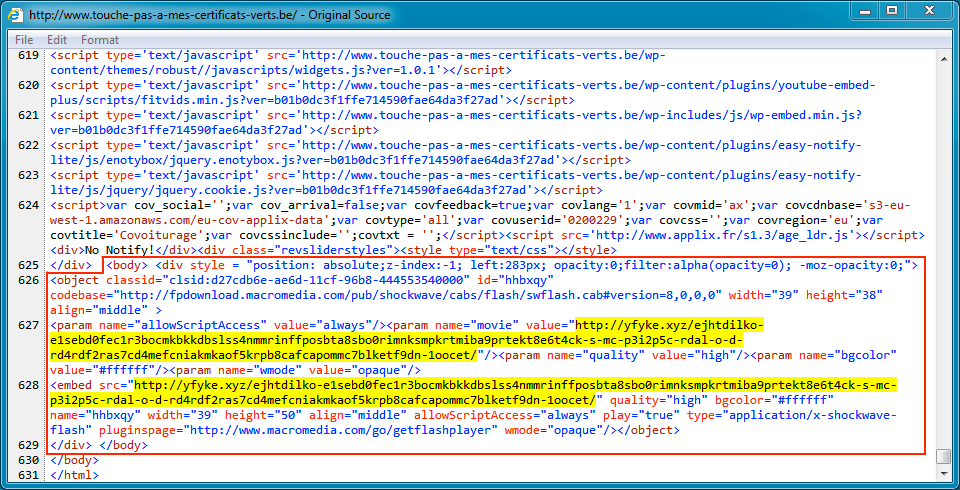Click line number 630
This screenshot has height=490, width=960.
29,460
